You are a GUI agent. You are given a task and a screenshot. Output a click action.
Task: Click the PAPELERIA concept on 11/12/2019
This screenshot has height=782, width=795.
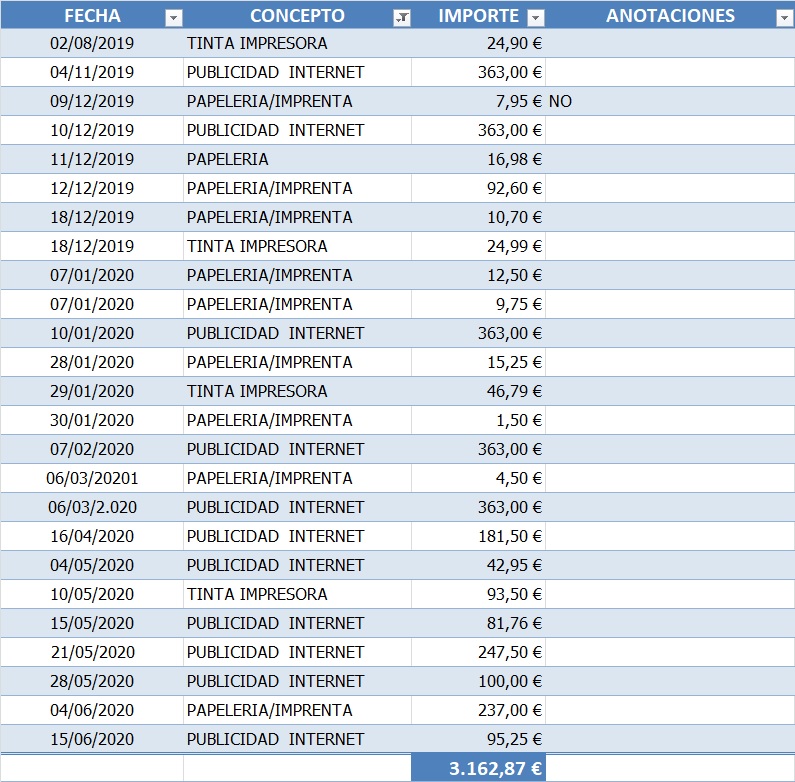pyautogui.click(x=227, y=160)
